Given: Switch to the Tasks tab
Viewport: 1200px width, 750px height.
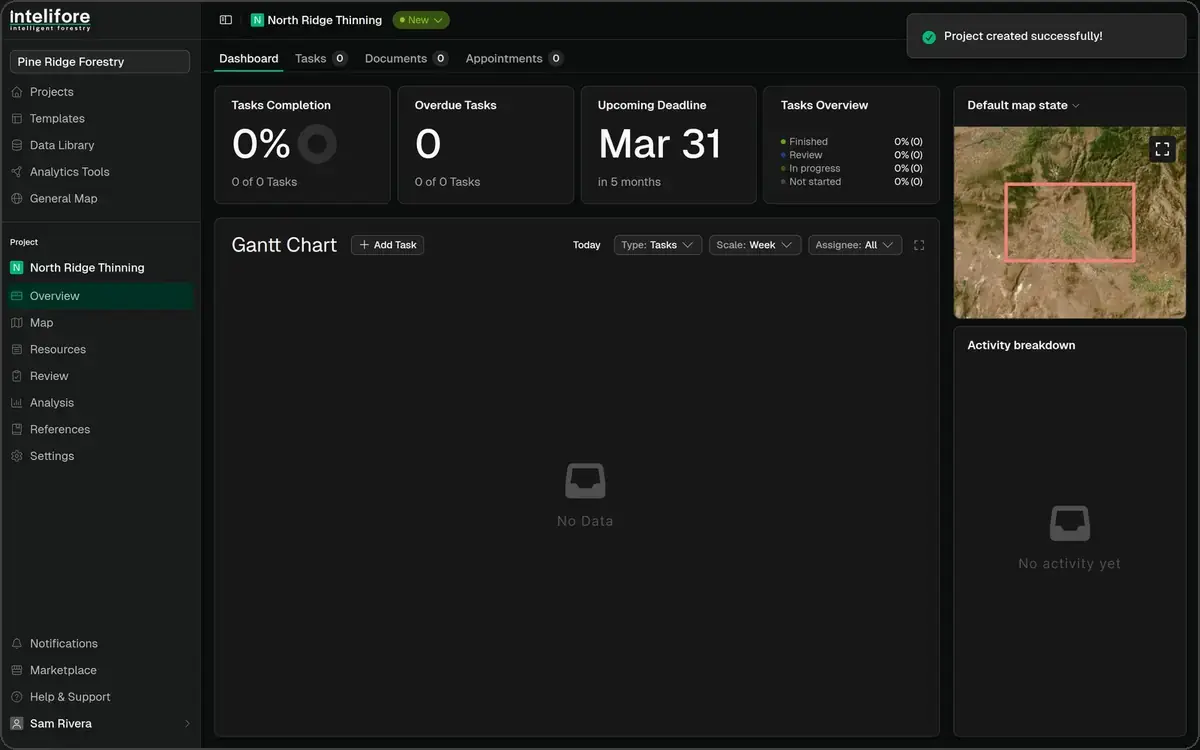Looking at the screenshot, I should pyautogui.click(x=321, y=59).
